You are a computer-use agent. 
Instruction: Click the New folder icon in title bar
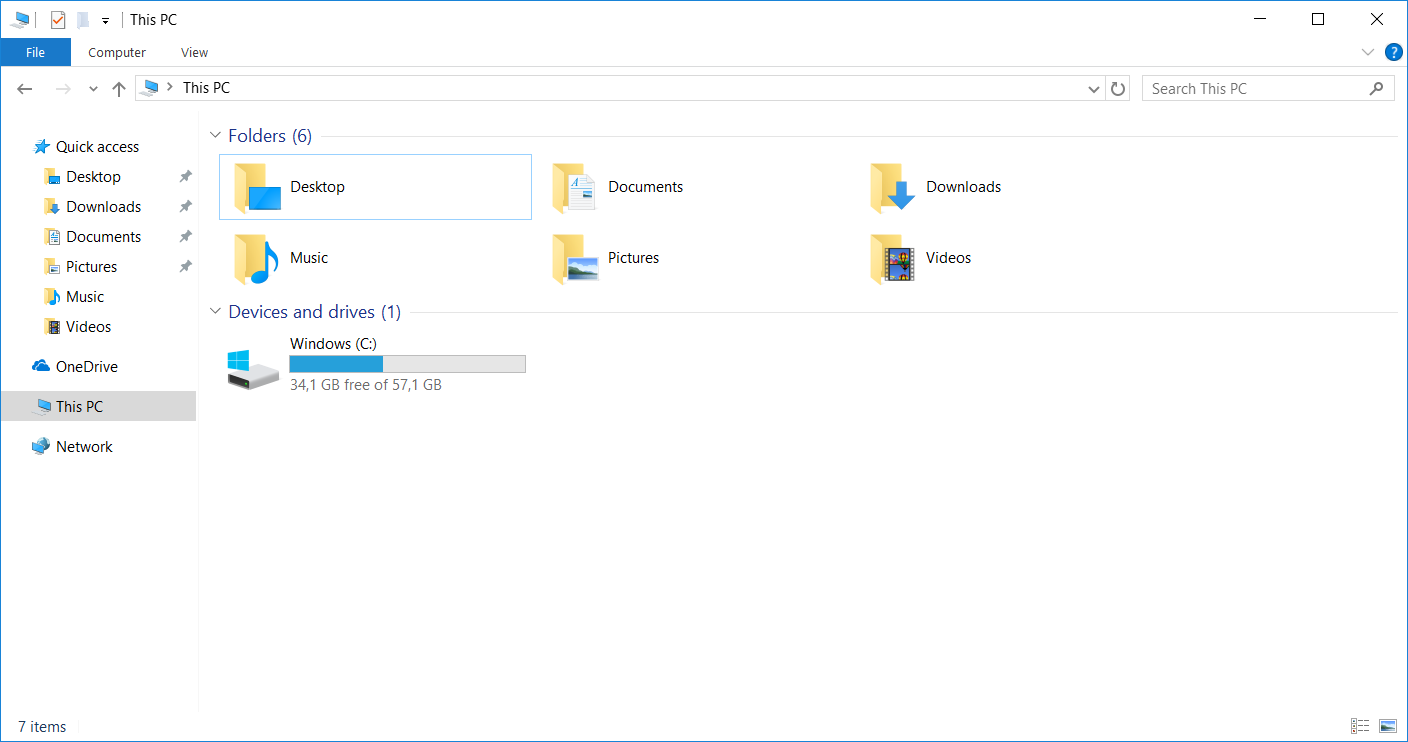point(83,19)
